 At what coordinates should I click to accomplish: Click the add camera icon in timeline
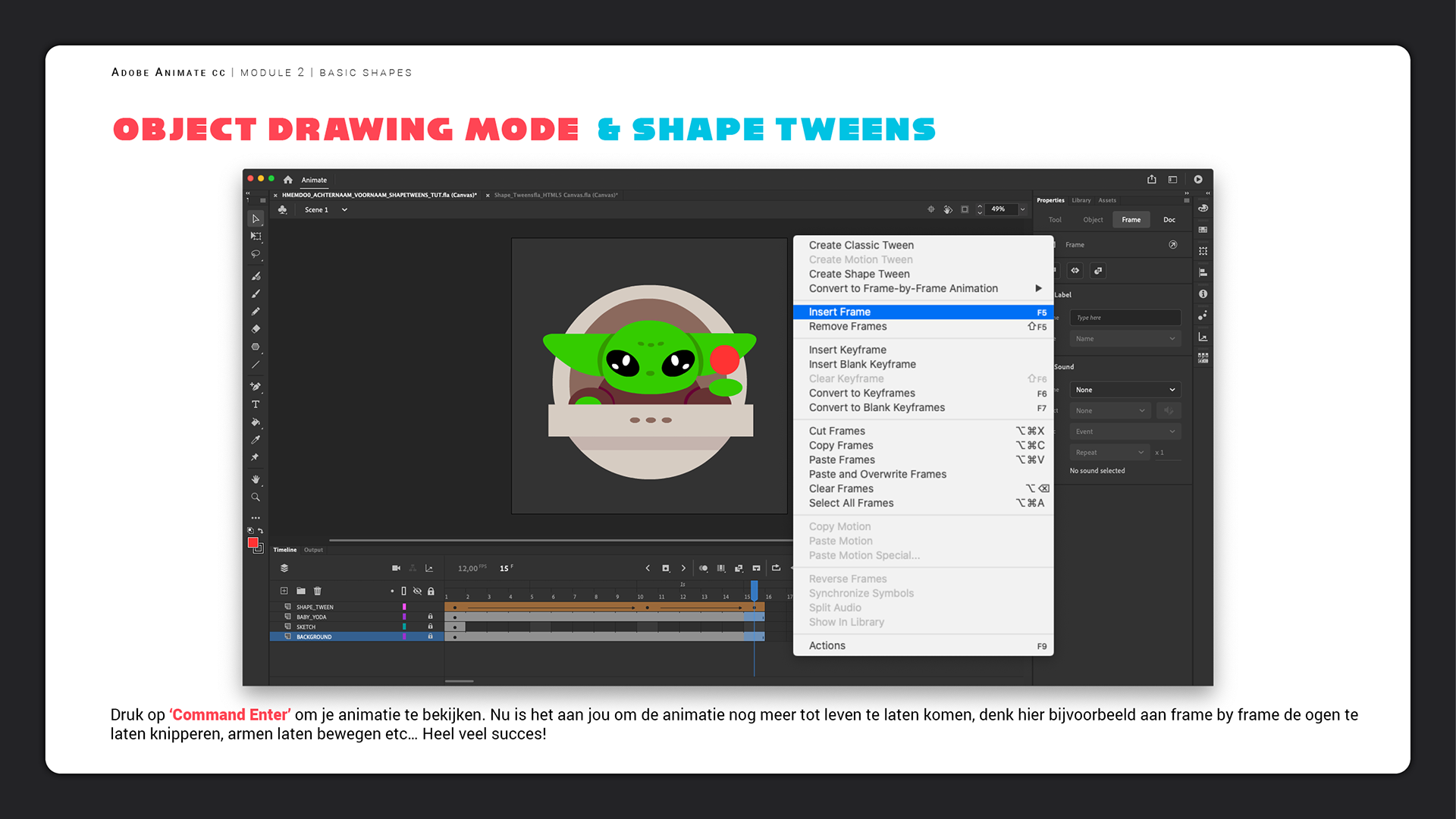396,568
